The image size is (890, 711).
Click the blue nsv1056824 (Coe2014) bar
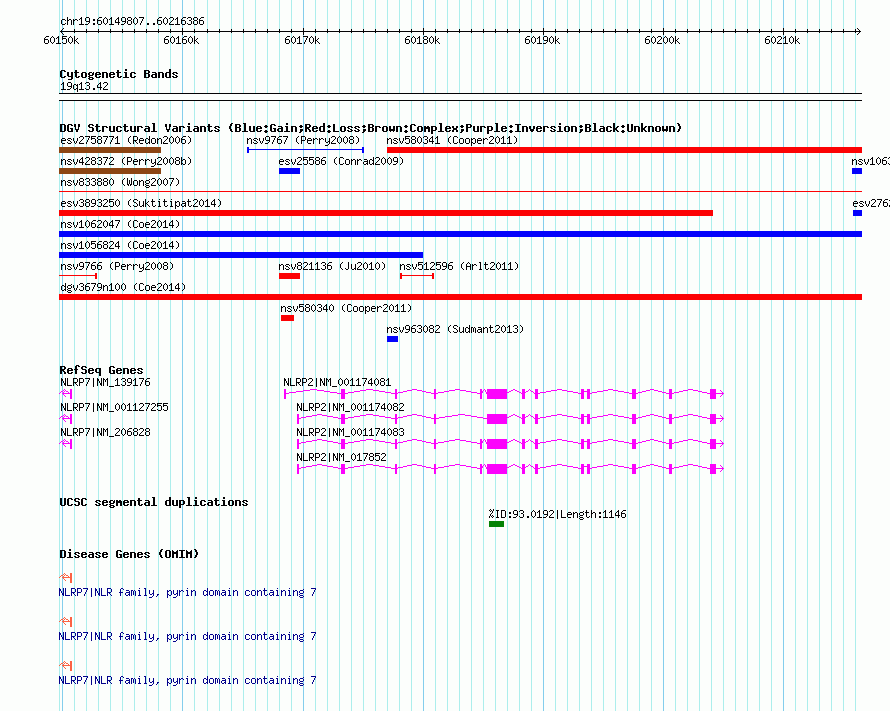pos(241,255)
